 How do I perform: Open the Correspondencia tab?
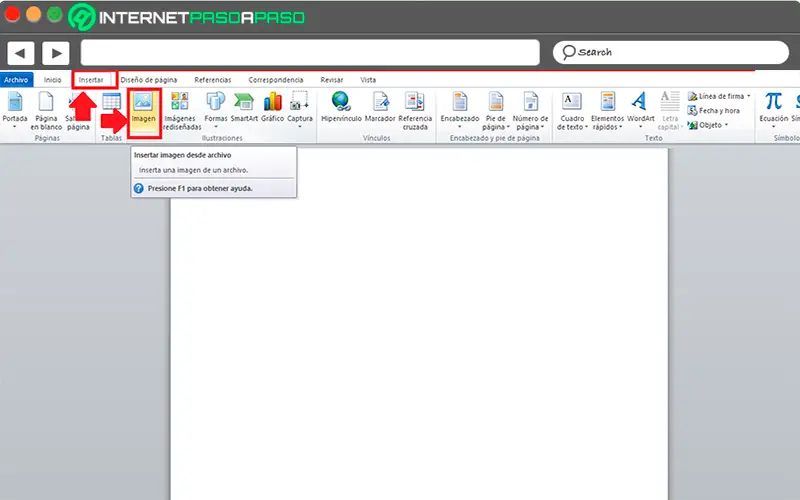click(x=276, y=80)
